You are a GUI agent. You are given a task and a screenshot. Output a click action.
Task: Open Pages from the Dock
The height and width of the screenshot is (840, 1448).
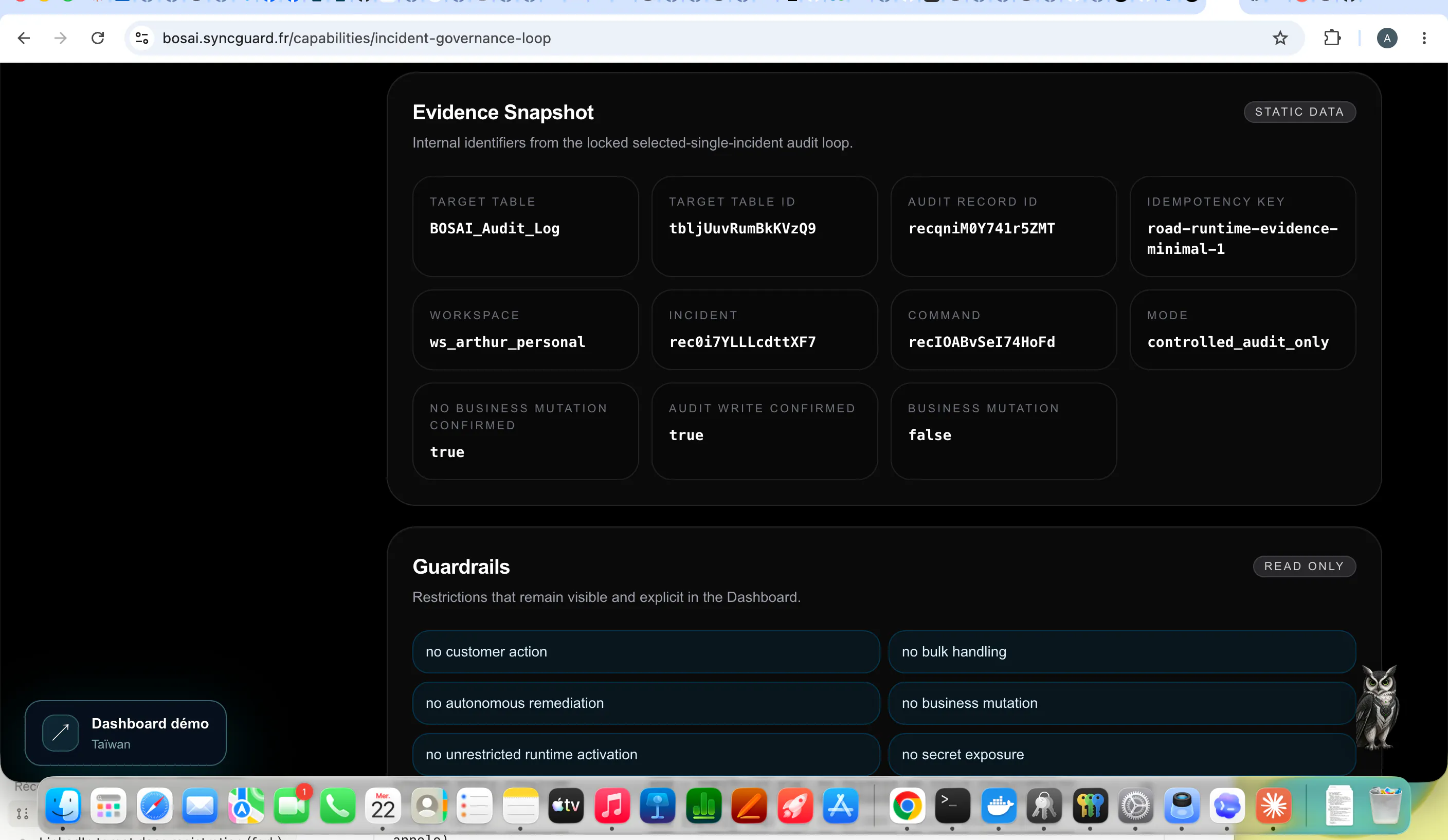pos(749,806)
